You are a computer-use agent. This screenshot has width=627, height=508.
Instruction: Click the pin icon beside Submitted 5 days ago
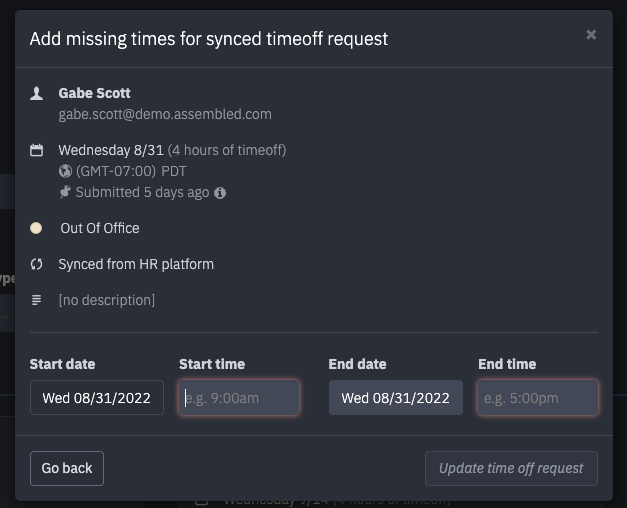(x=65, y=192)
